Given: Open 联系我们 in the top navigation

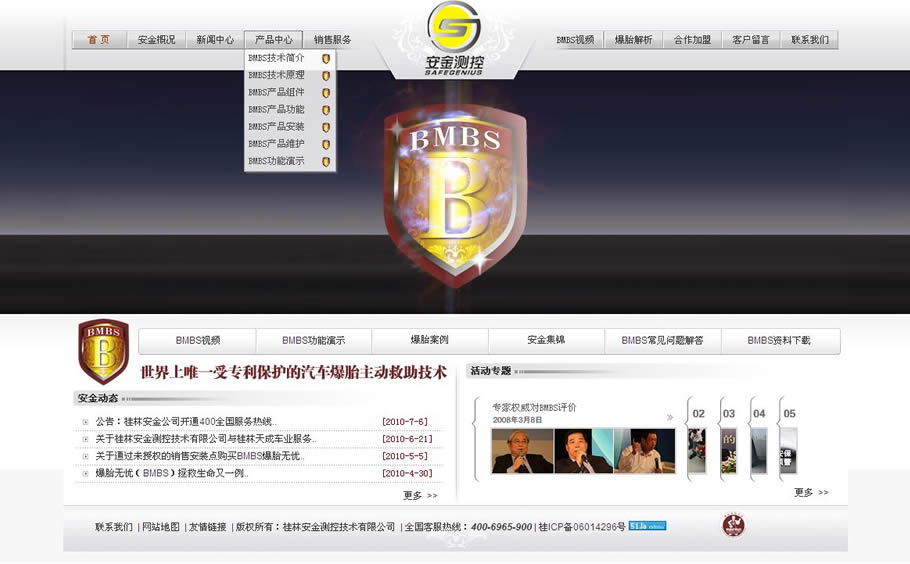Looking at the screenshot, I should 809,40.
